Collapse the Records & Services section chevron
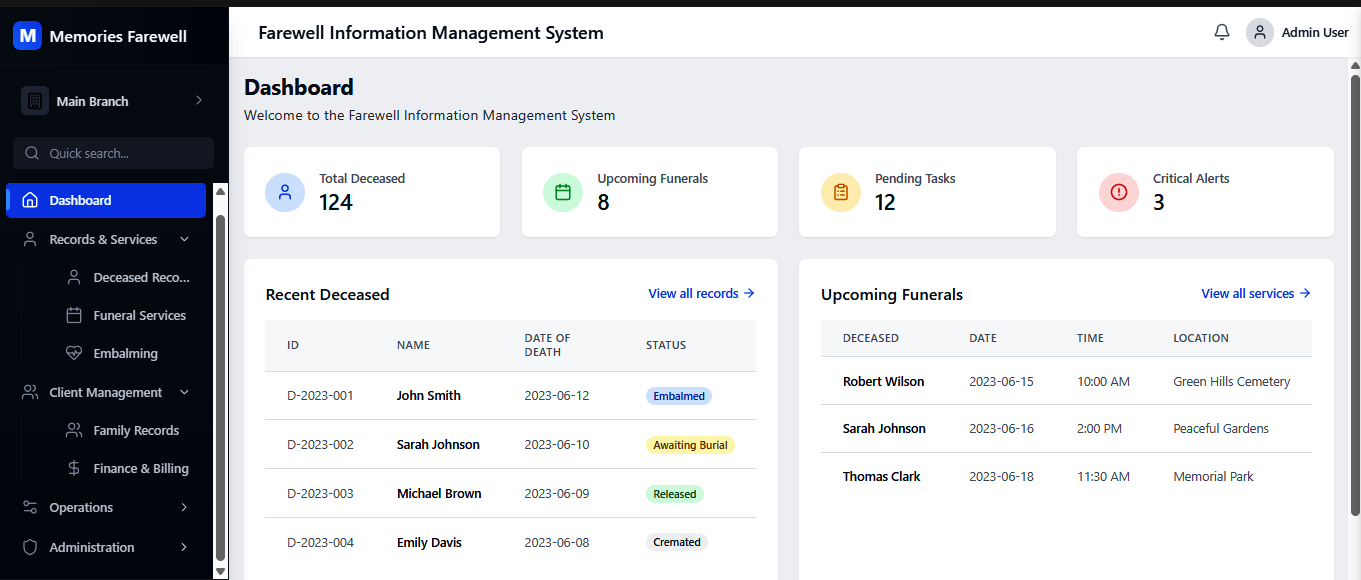 [184, 239]
